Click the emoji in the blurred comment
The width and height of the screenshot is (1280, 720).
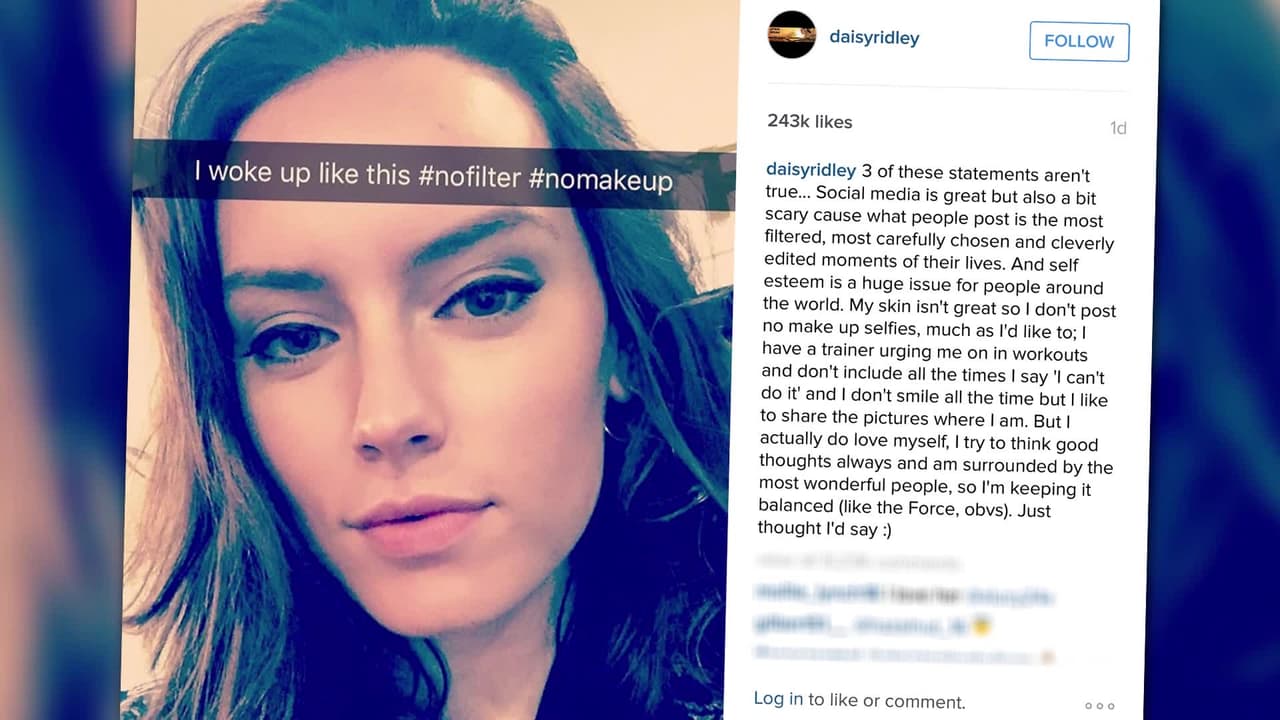(x=982, y=626)
